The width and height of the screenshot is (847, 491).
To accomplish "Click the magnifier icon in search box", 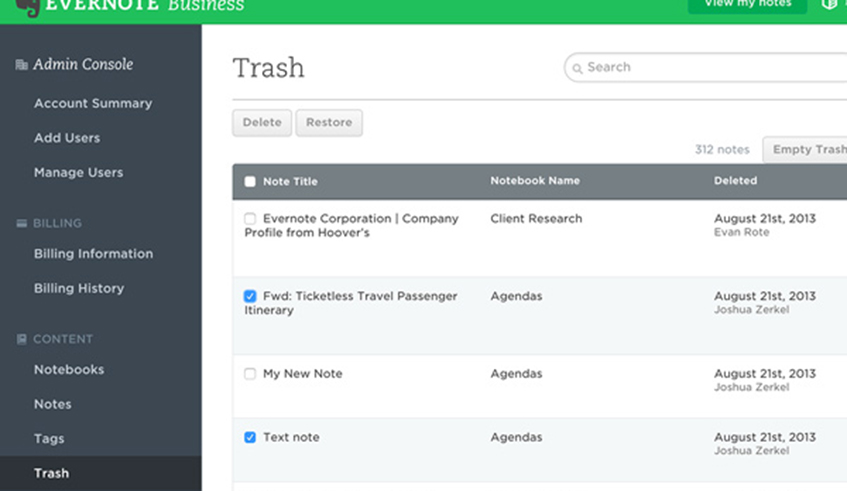I will pyautogui.click(x=576, y=68).
